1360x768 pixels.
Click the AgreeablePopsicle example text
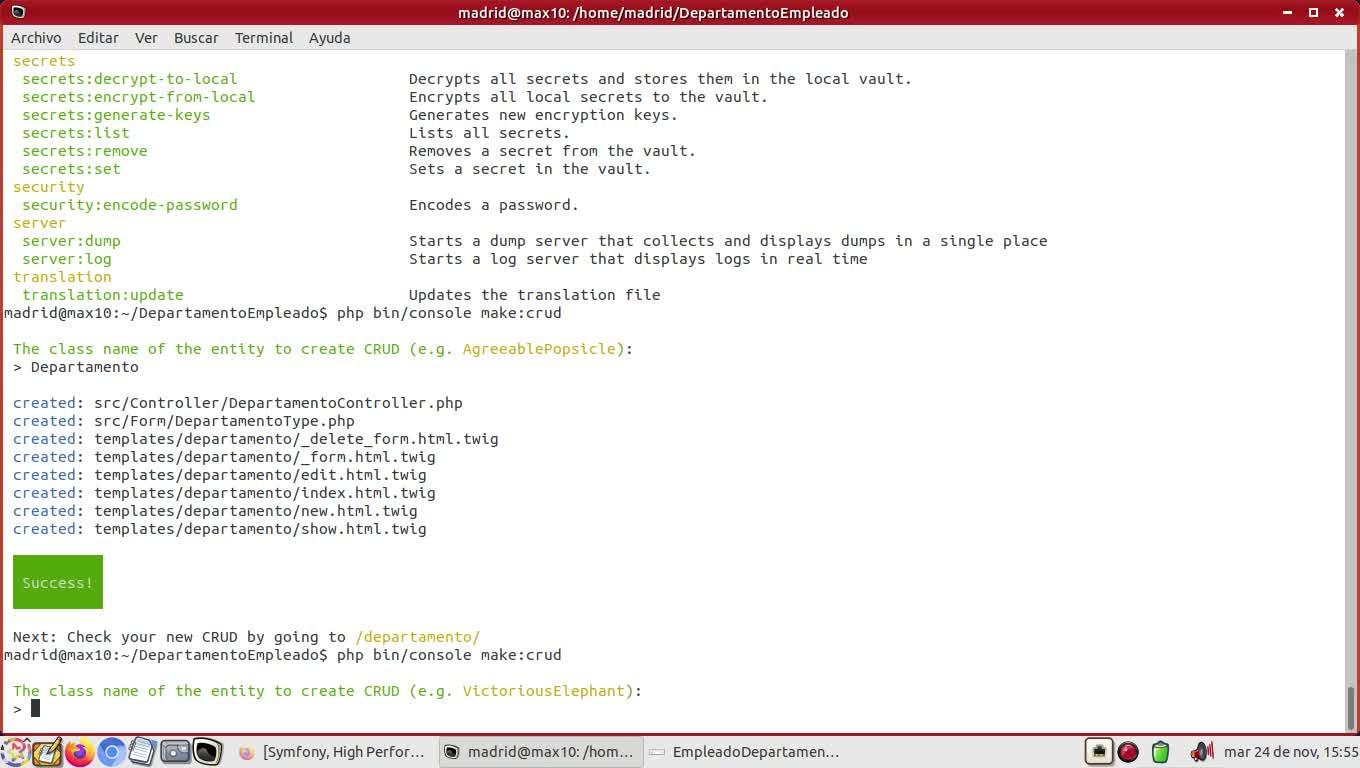pyautogui.click(x=539, y=349)
